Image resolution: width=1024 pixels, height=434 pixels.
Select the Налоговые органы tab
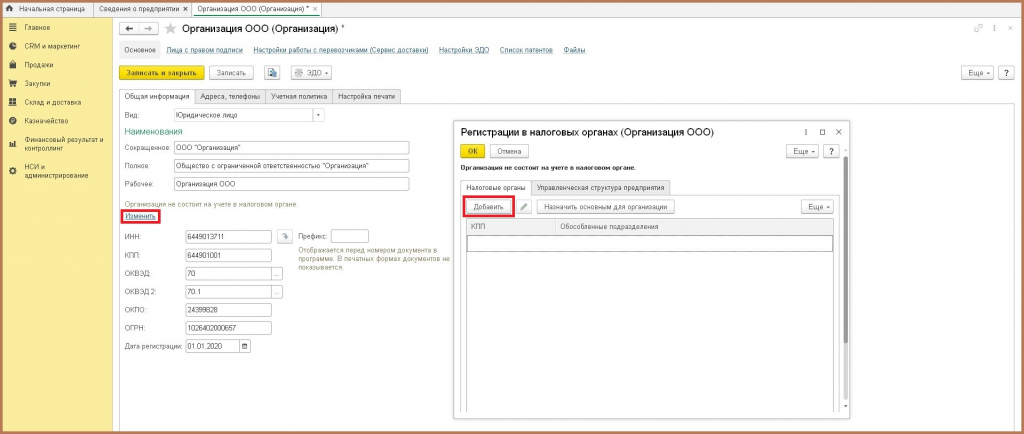point(496,187)
